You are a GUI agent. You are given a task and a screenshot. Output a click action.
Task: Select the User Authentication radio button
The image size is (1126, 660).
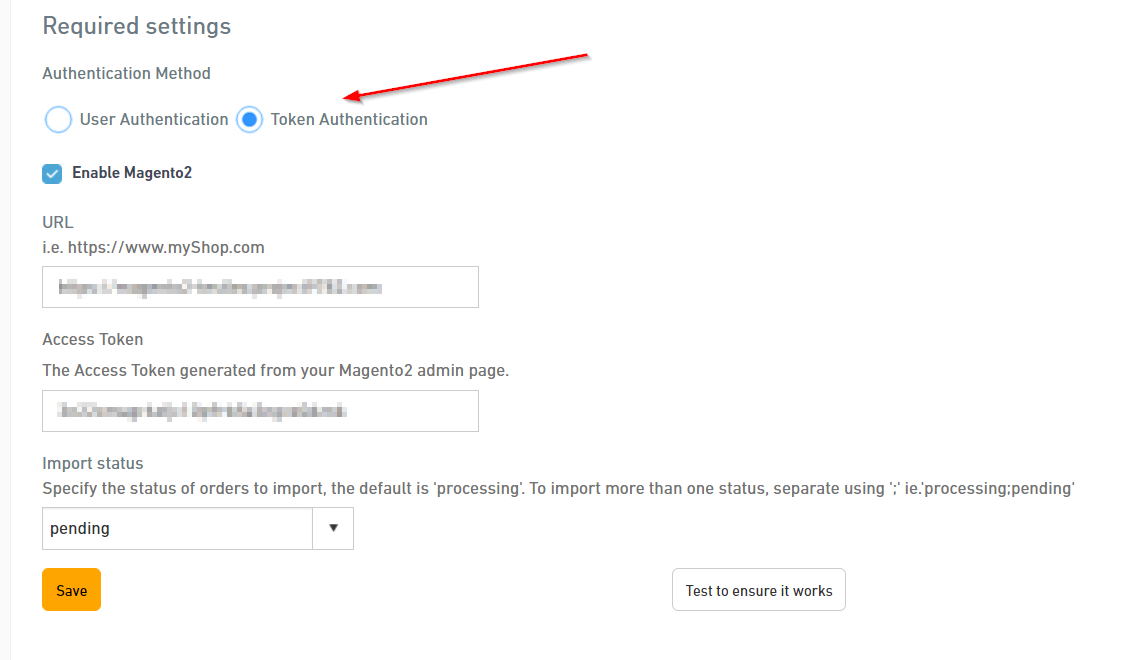58,119
